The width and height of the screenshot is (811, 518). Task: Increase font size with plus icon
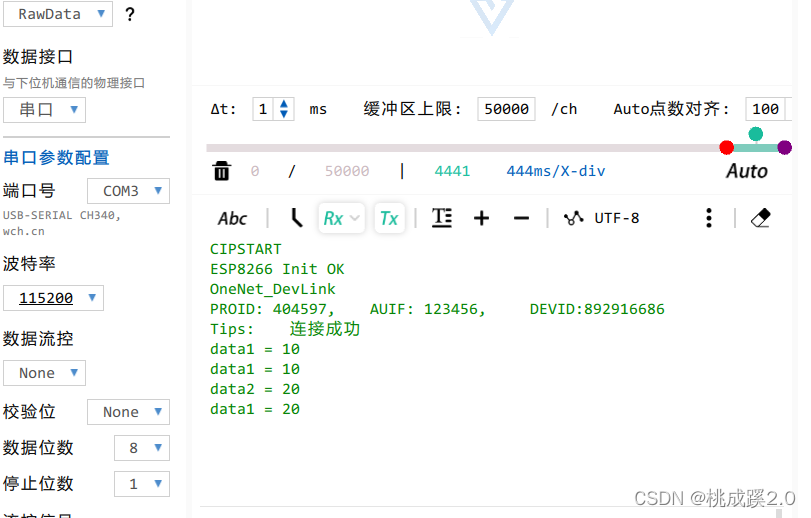[x=482, y=218]
